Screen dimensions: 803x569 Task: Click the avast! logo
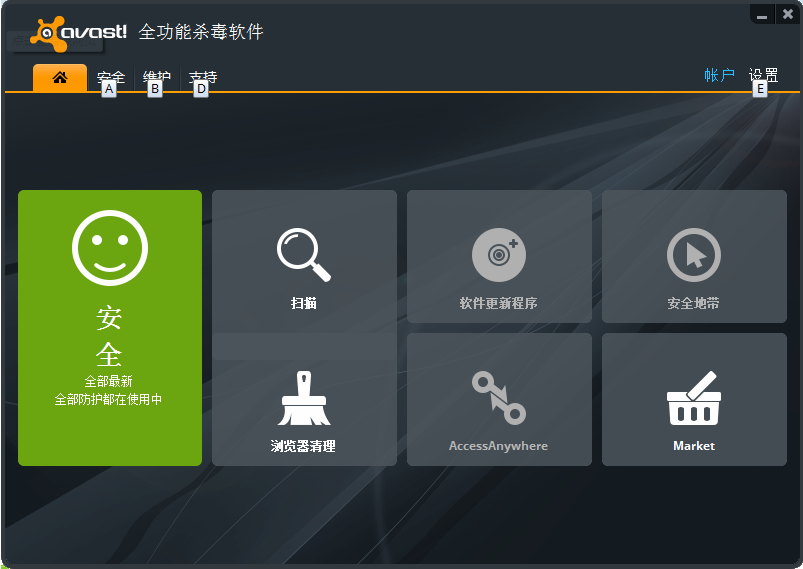(x=78, y=33)
